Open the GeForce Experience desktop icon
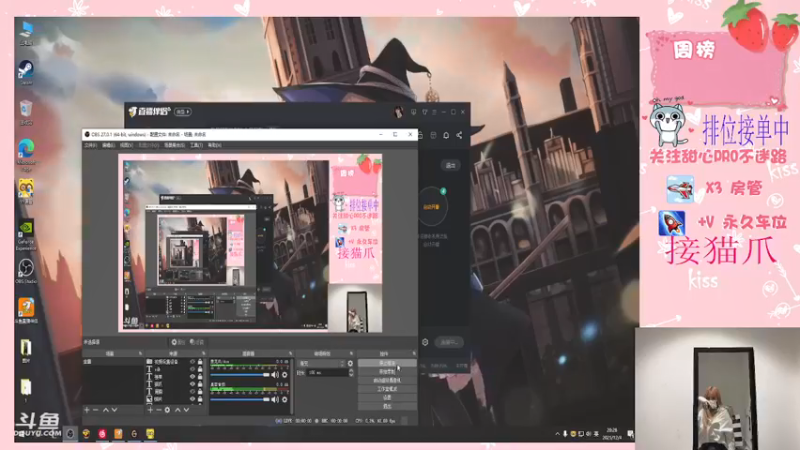The height and width of the screenshot is (450, 800). point(26,235)
